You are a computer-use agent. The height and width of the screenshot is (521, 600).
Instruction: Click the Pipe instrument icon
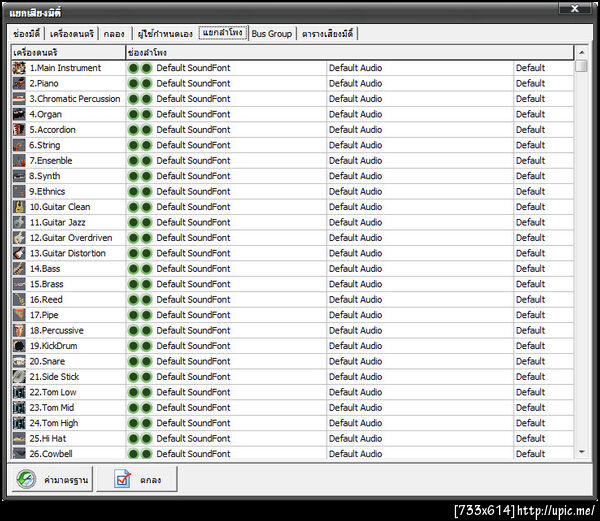click(x=19, y=315)
